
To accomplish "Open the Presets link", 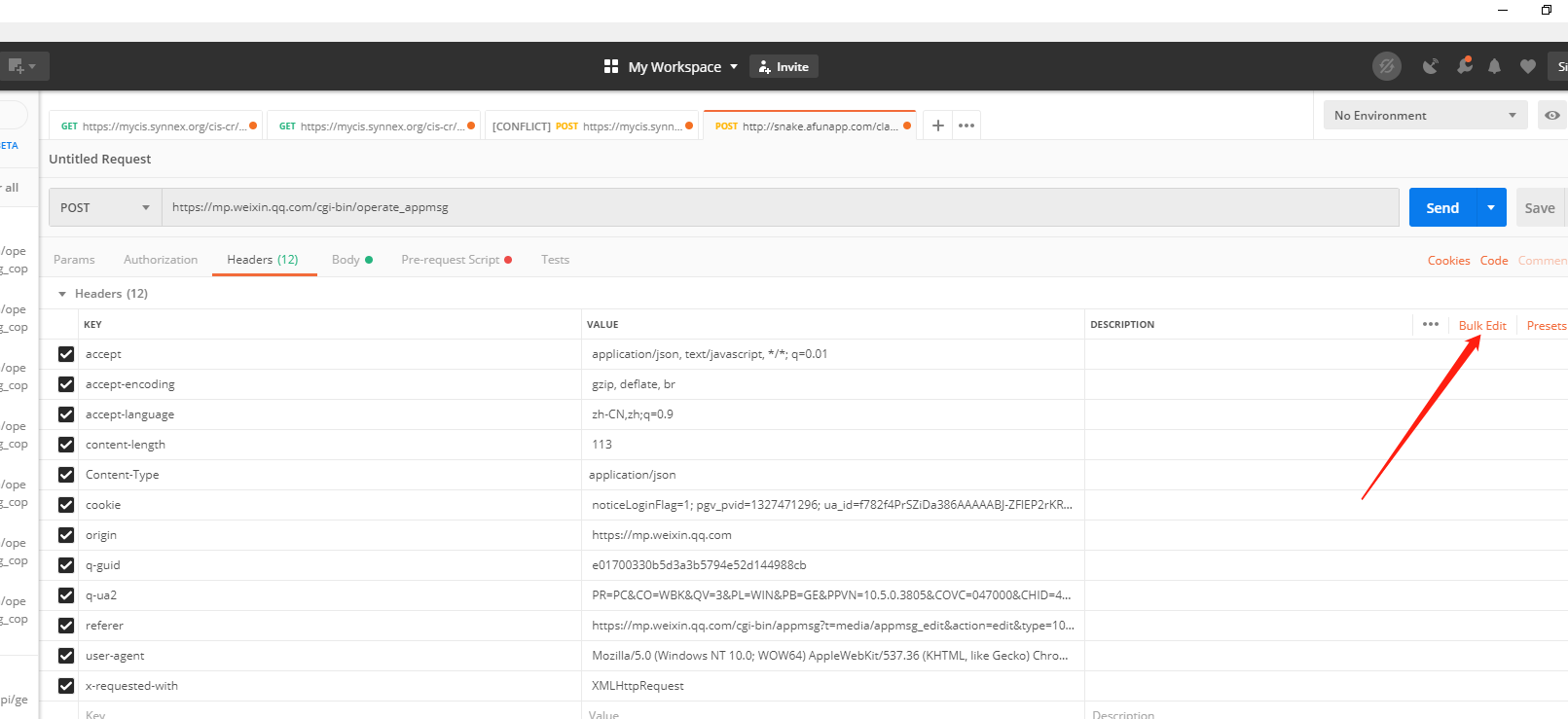I will click(x=1547, y=326).
